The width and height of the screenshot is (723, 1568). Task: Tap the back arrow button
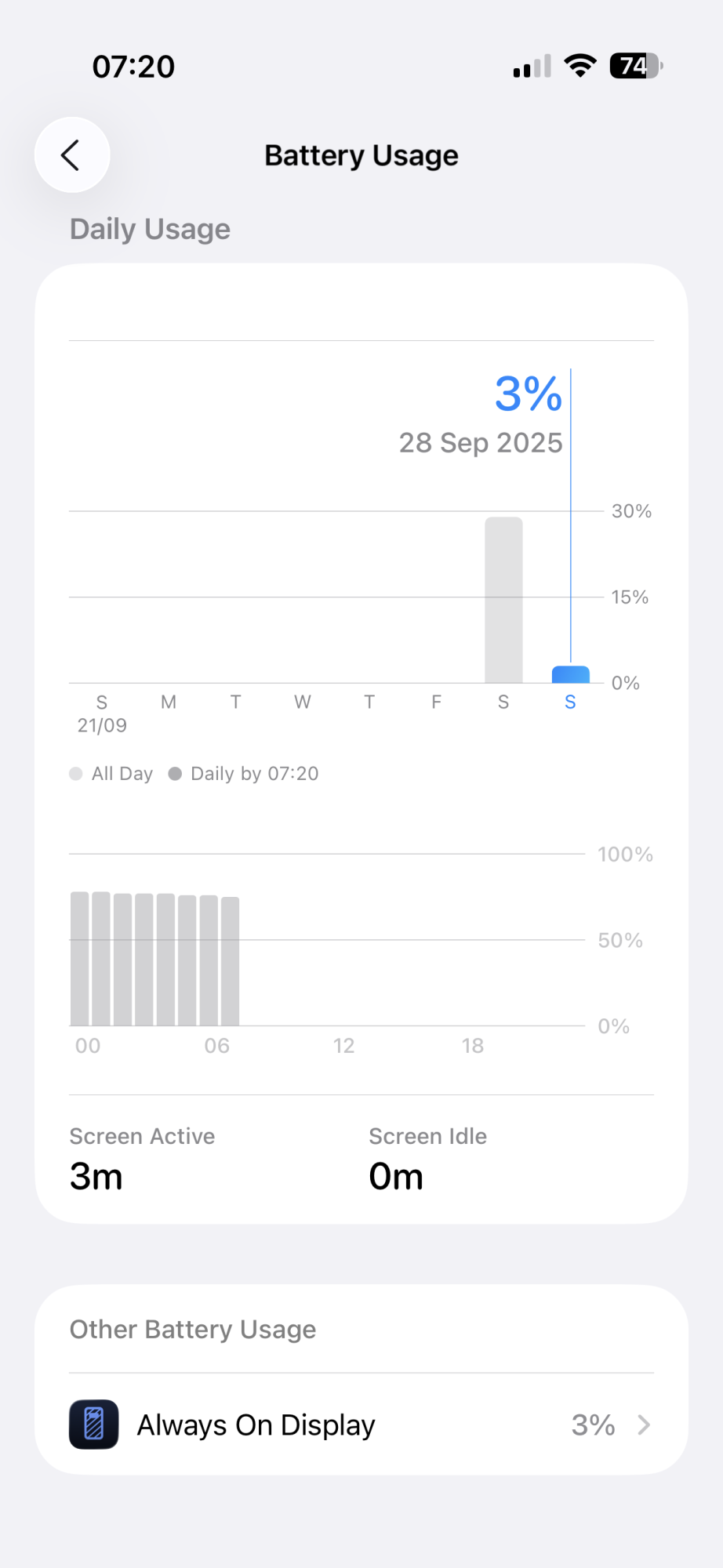pos(71,155)
